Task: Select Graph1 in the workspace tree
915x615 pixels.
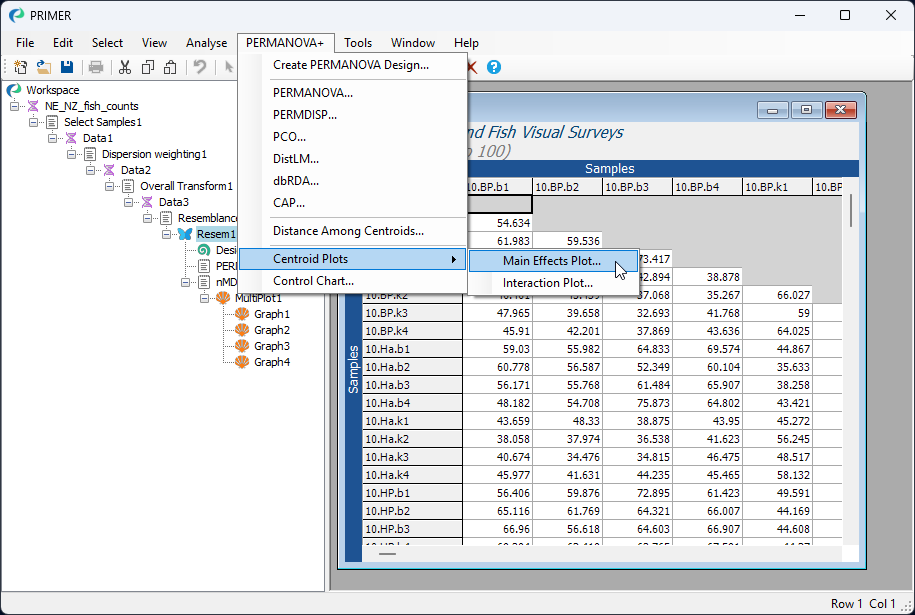Action: tap(271, 314)
